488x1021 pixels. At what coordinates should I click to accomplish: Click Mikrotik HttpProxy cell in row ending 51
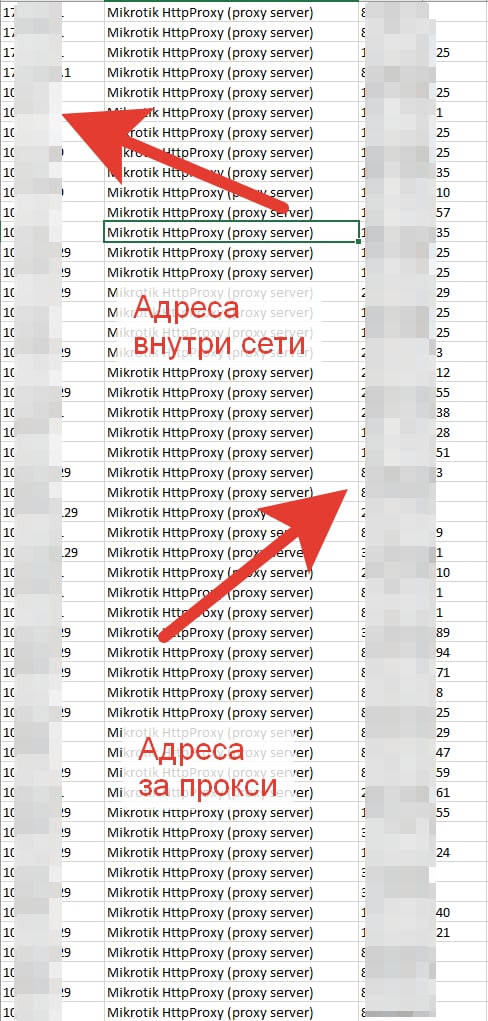click(231, 453)
